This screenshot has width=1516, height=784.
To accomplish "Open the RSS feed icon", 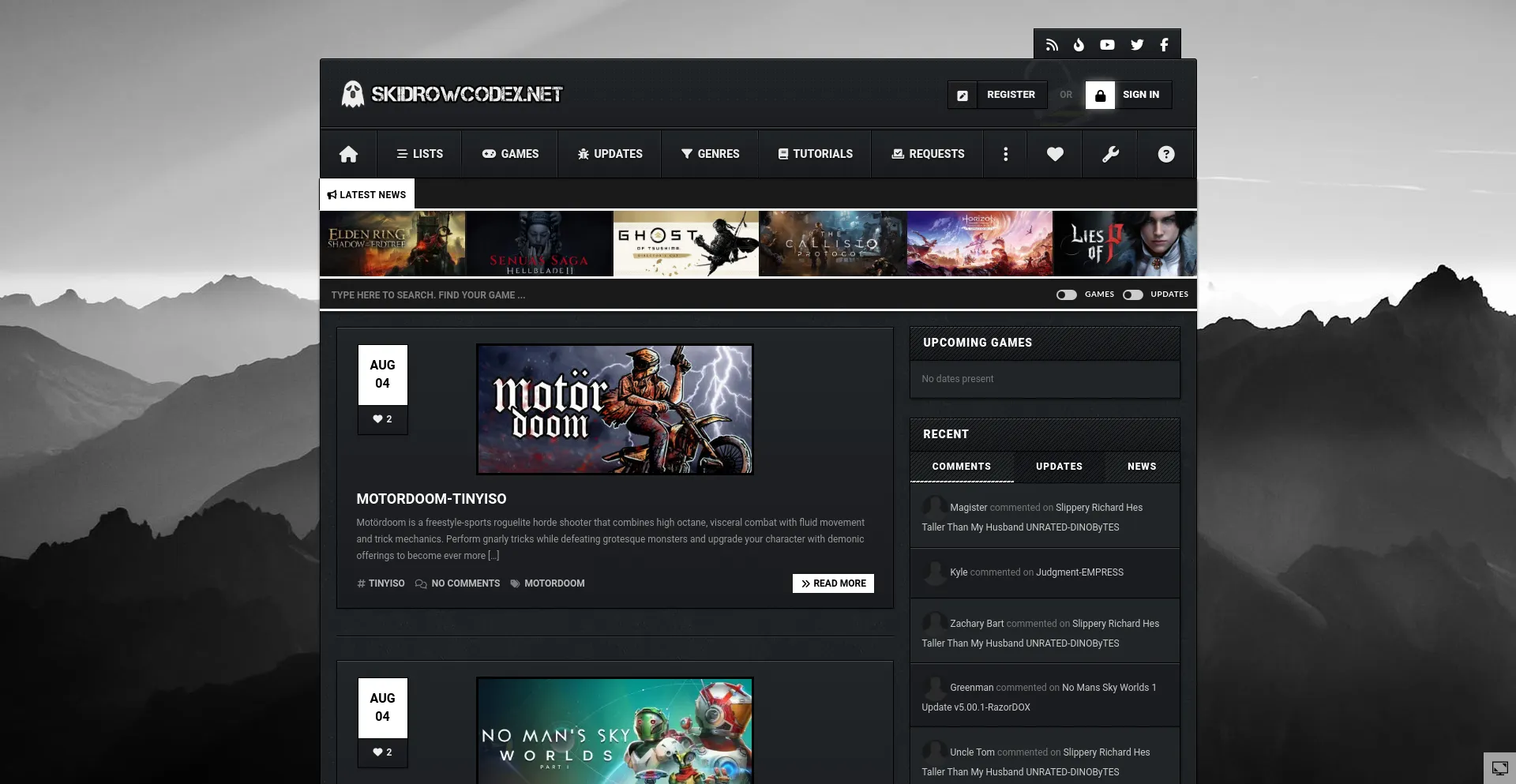I will (1052, 45).
